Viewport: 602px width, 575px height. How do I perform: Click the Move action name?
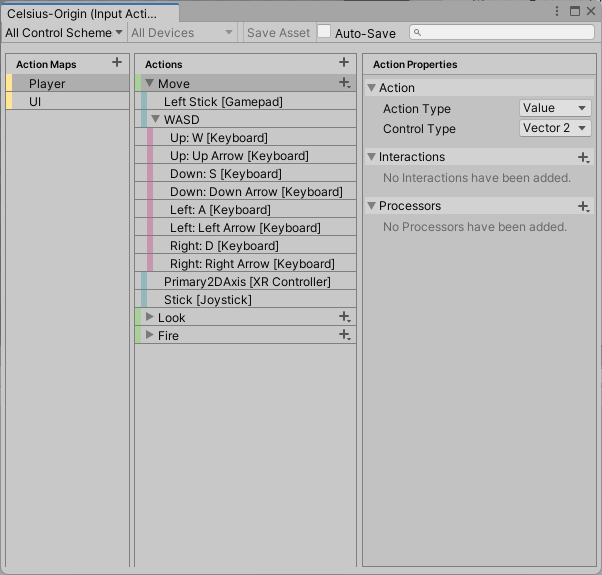coord(174,84)
